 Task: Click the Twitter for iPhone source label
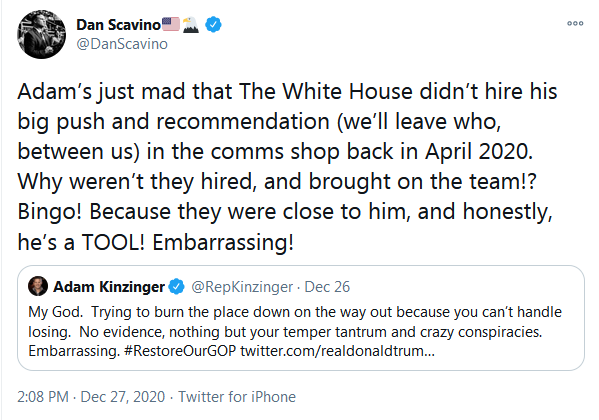pos(237,397)
